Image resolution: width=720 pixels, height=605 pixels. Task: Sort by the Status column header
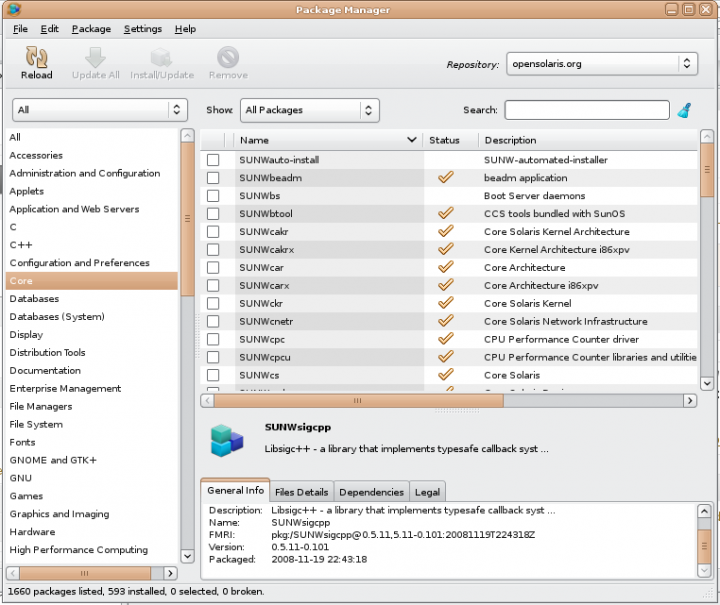tap(450, 140)
